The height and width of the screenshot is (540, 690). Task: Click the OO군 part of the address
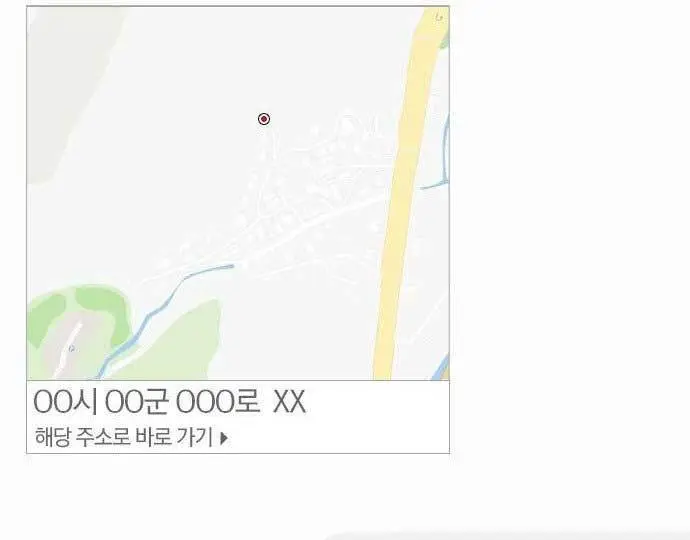[136, 402]
